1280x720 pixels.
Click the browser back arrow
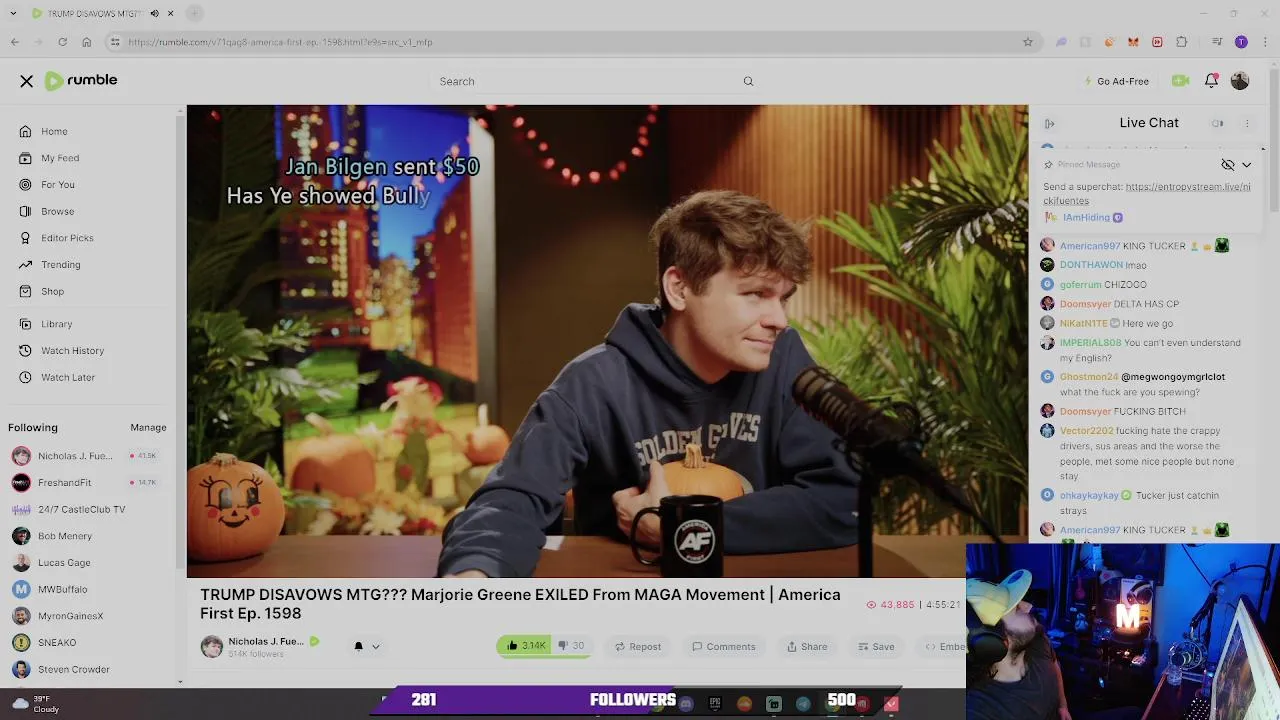point(15,42)
